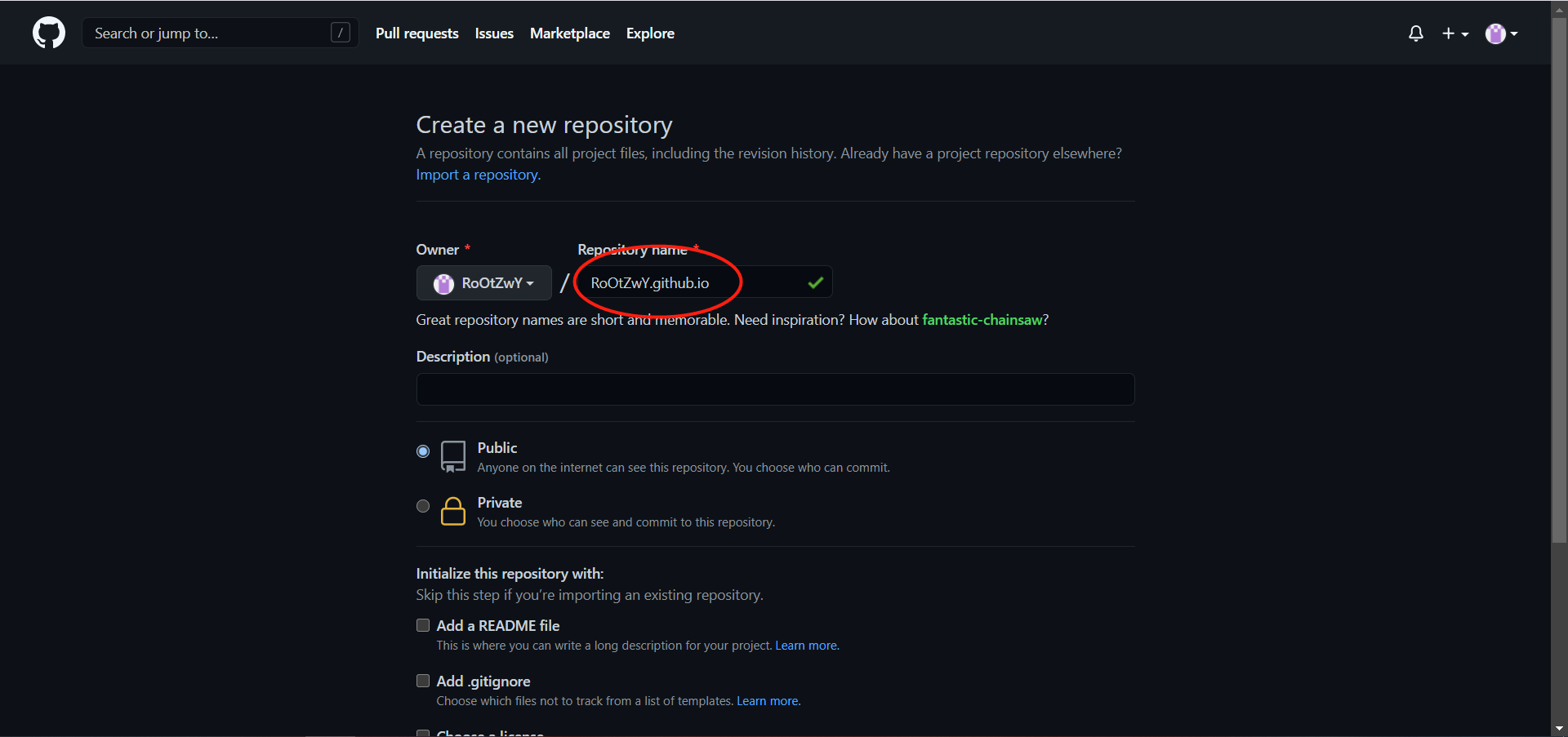The height and width of the screenshot is (737, 1568).
Task: Check Add .gitignore
Action: pyautogui.click(x=423, y=681)
